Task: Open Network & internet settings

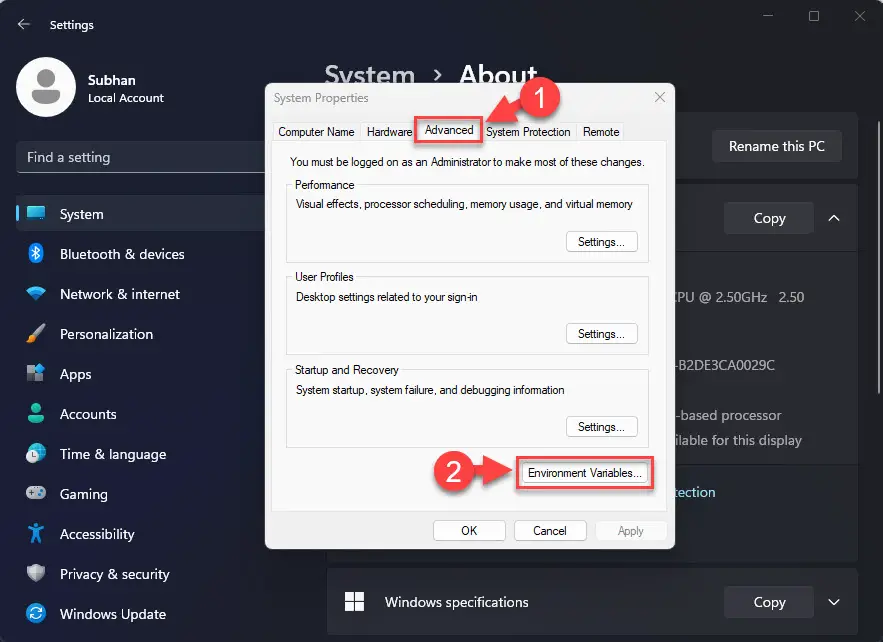Action: click(118, 294)
